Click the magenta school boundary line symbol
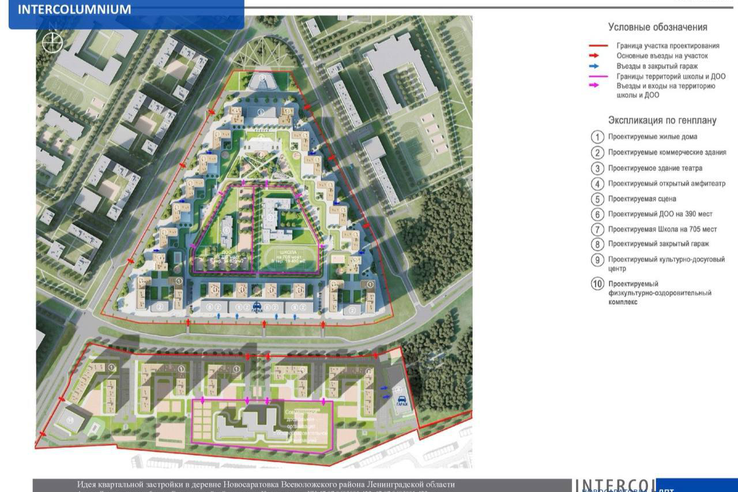Image resolution: width=738 pixels, height=492 pixels. pos(598,76)
